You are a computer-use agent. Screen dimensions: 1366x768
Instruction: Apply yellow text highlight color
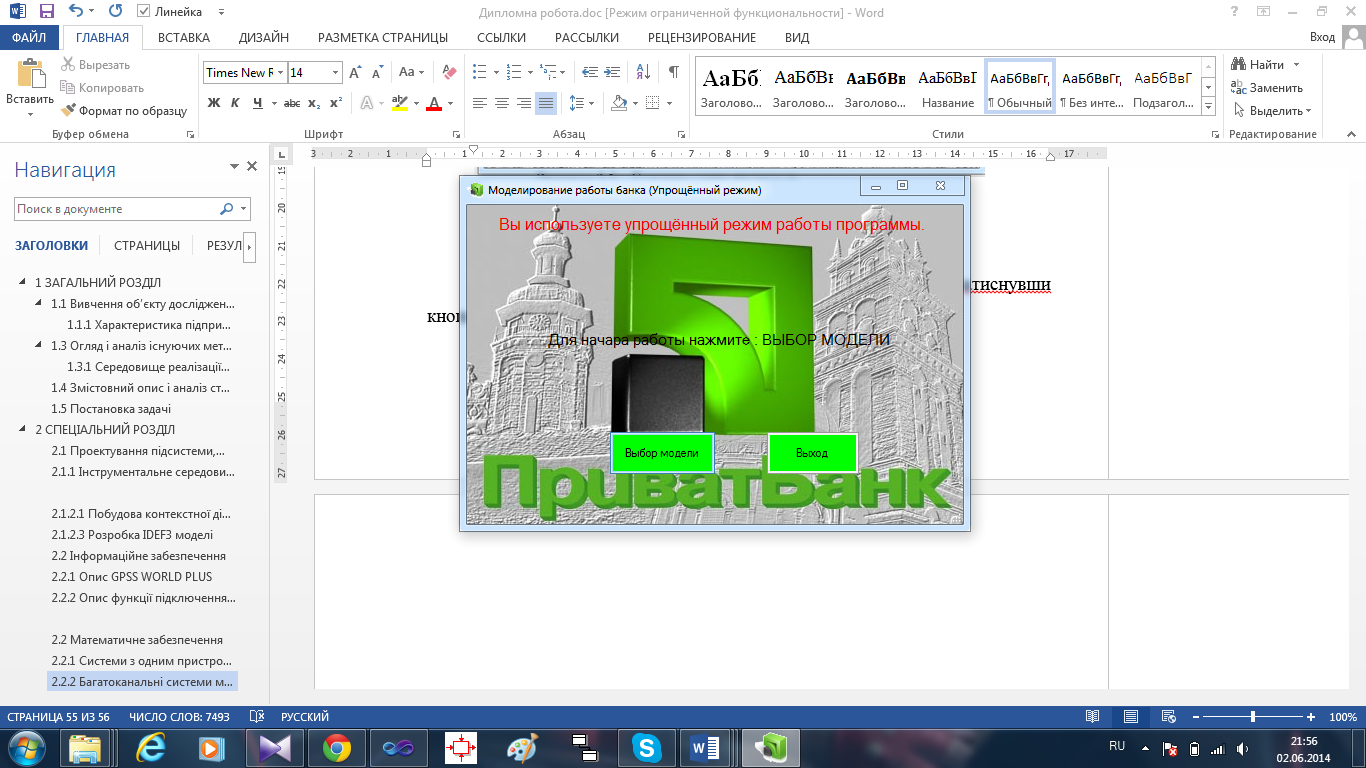(399, 103)
